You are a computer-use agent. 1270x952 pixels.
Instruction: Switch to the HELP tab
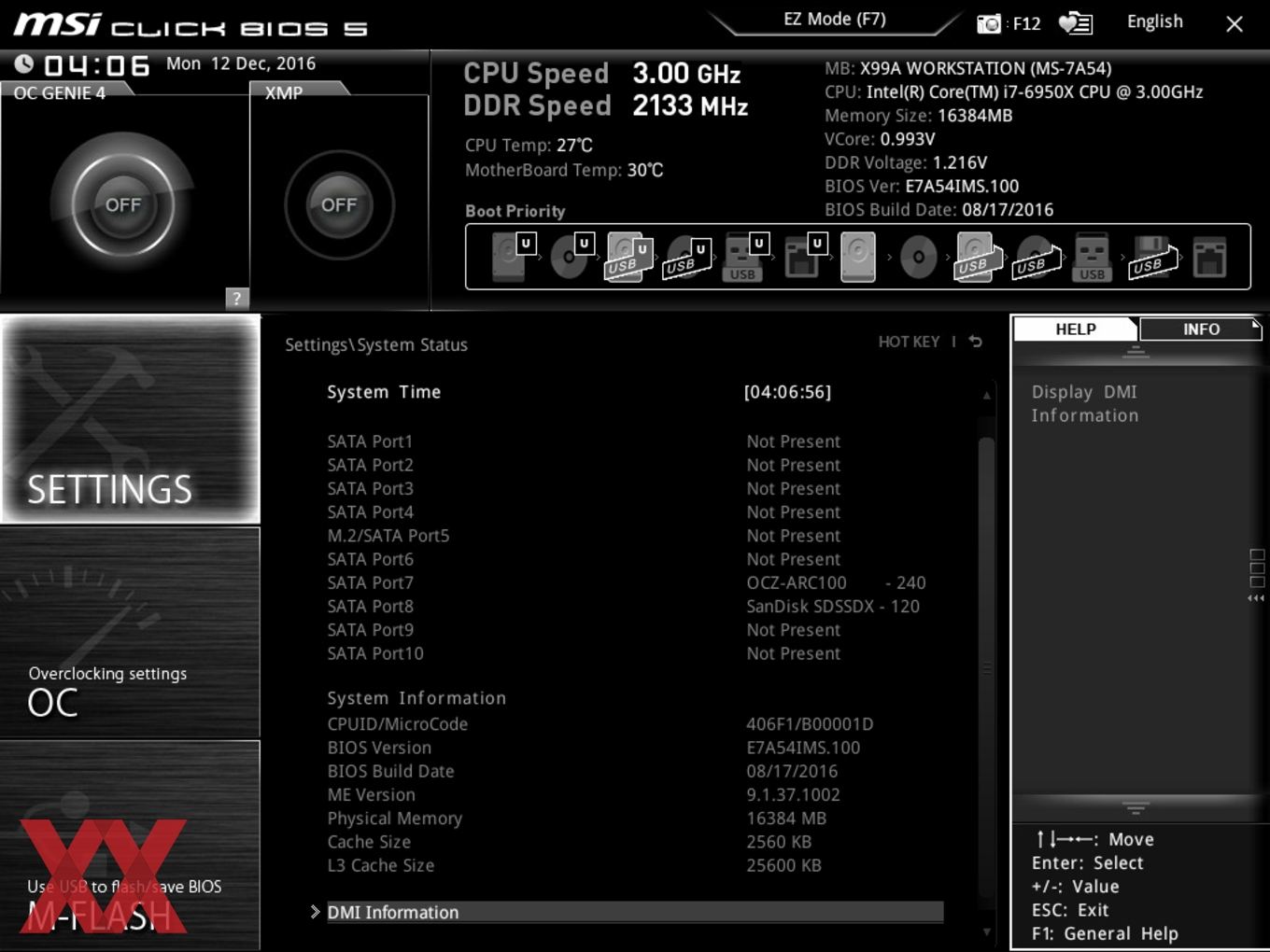pyautogui.click(x=1076, y=329)
